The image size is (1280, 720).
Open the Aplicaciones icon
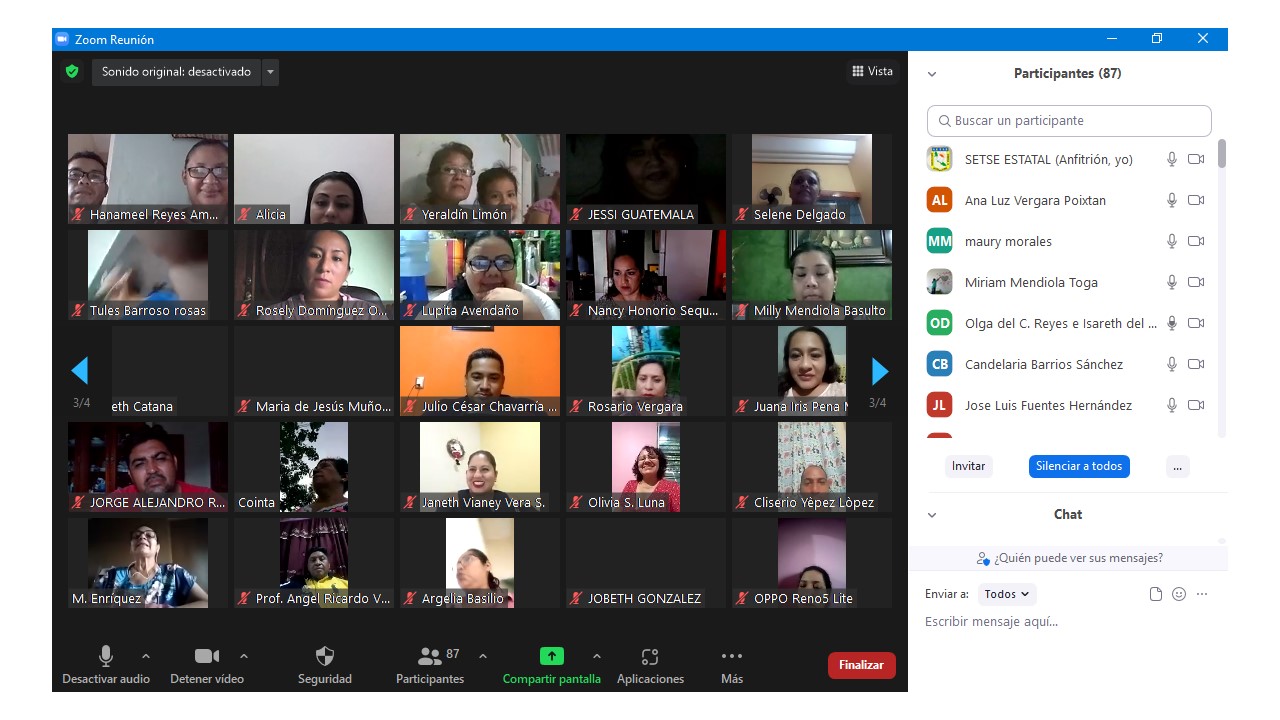tap(650, 666)
